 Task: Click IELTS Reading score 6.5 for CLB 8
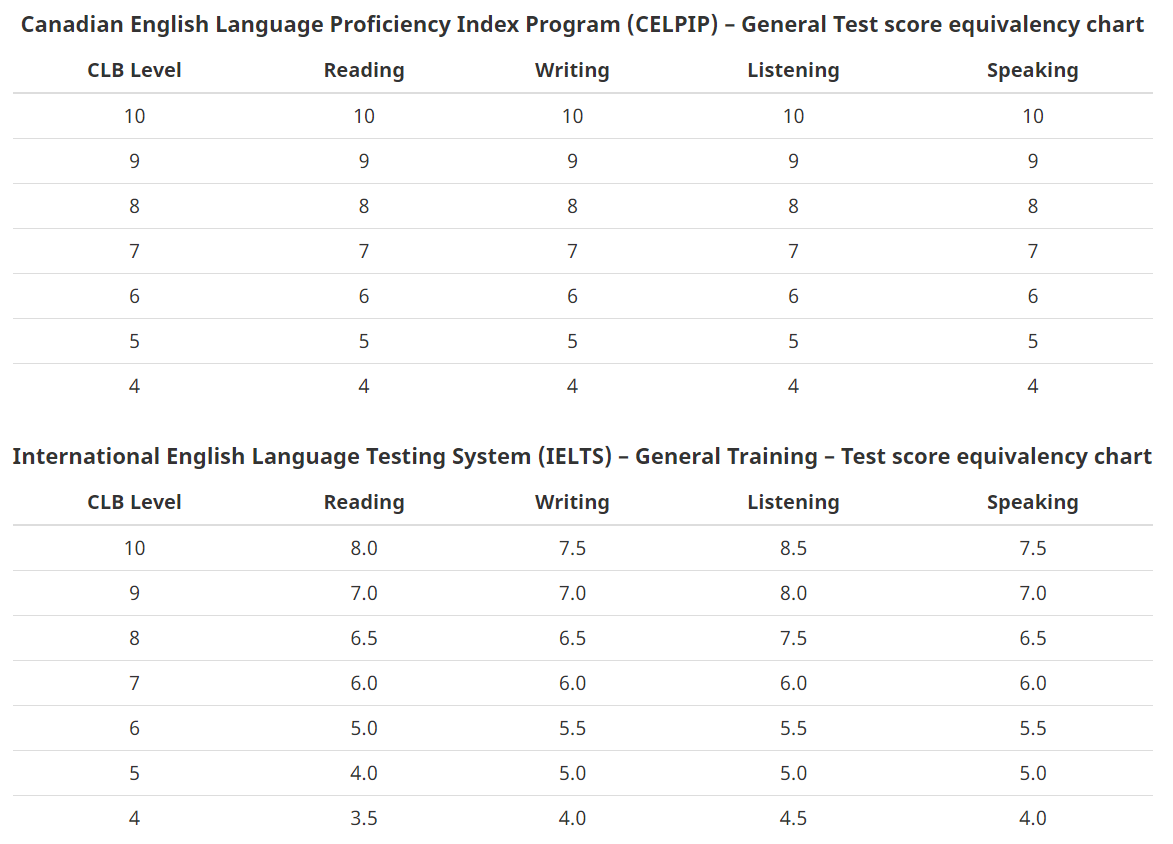pyautogui.click(x=364, y=638)
